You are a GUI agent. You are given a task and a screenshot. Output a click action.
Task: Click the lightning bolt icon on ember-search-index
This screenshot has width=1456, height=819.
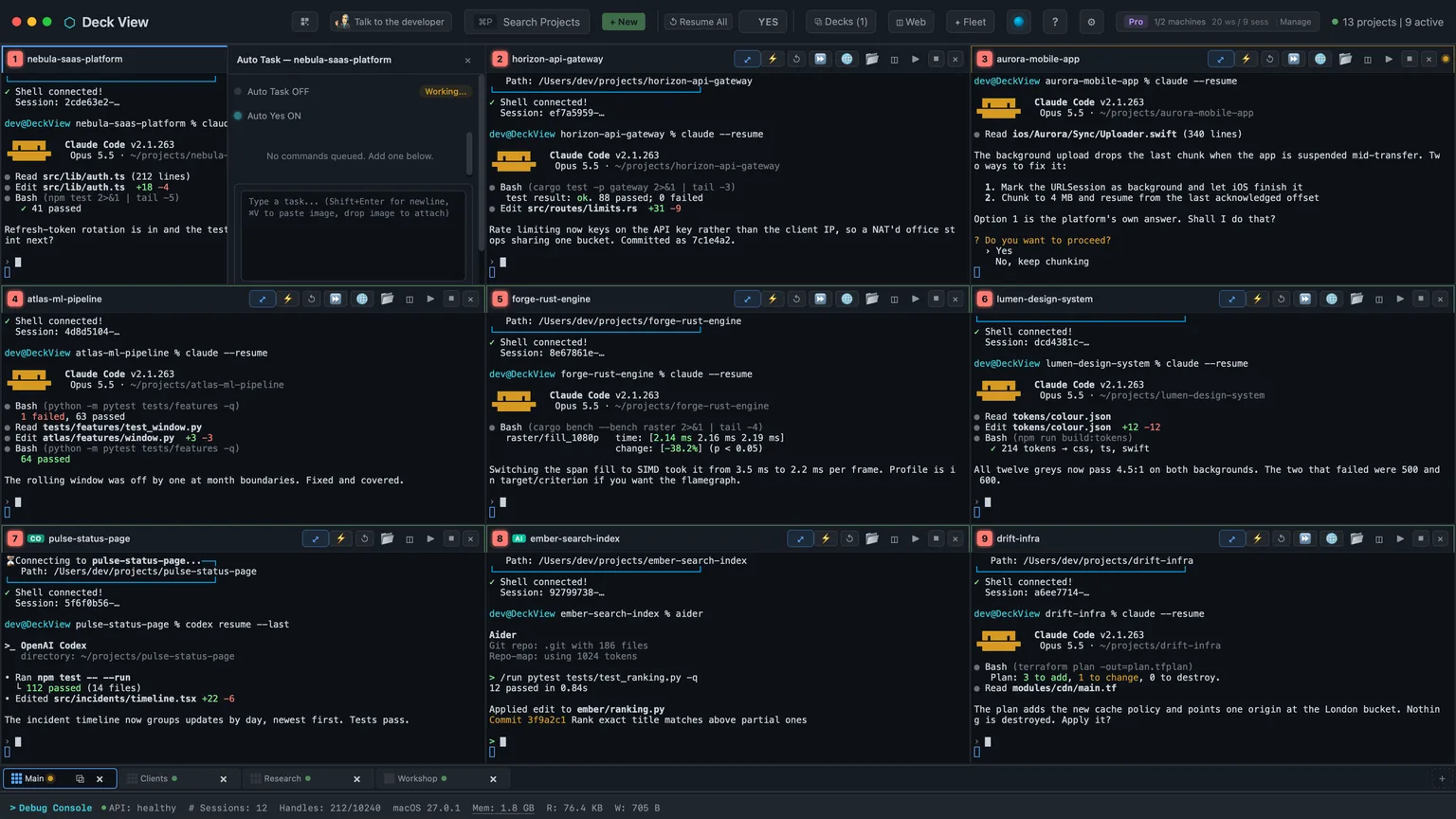tap(826, 538)
